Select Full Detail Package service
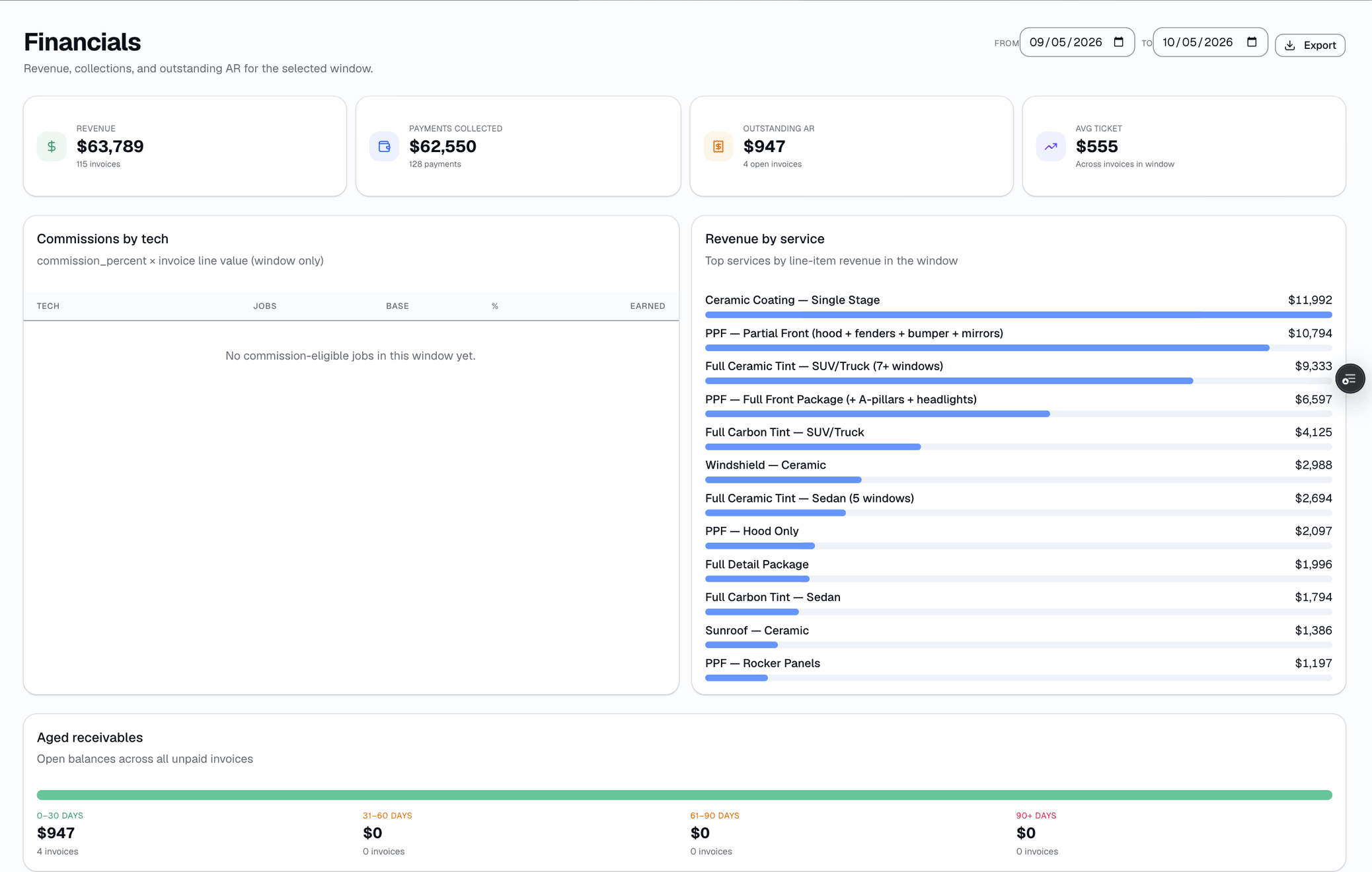This screenshot has height=872, width=1372. [x=757, y=565]
